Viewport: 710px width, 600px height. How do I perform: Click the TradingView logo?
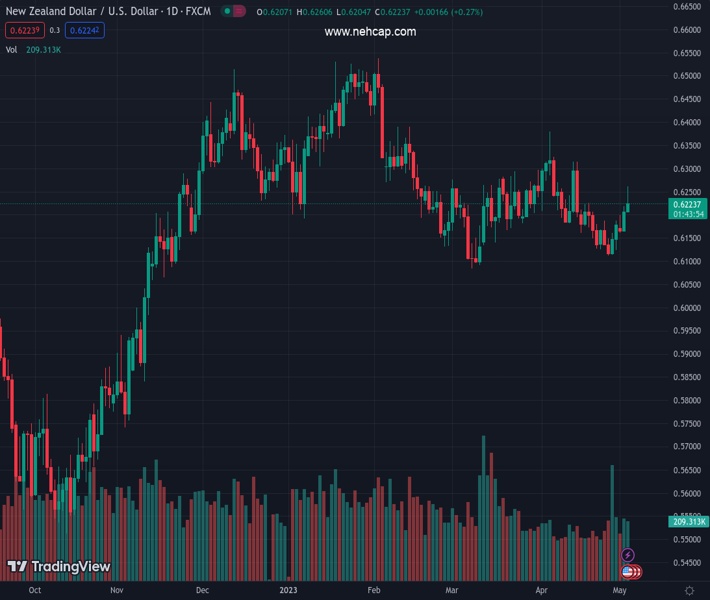pos(58,567)
